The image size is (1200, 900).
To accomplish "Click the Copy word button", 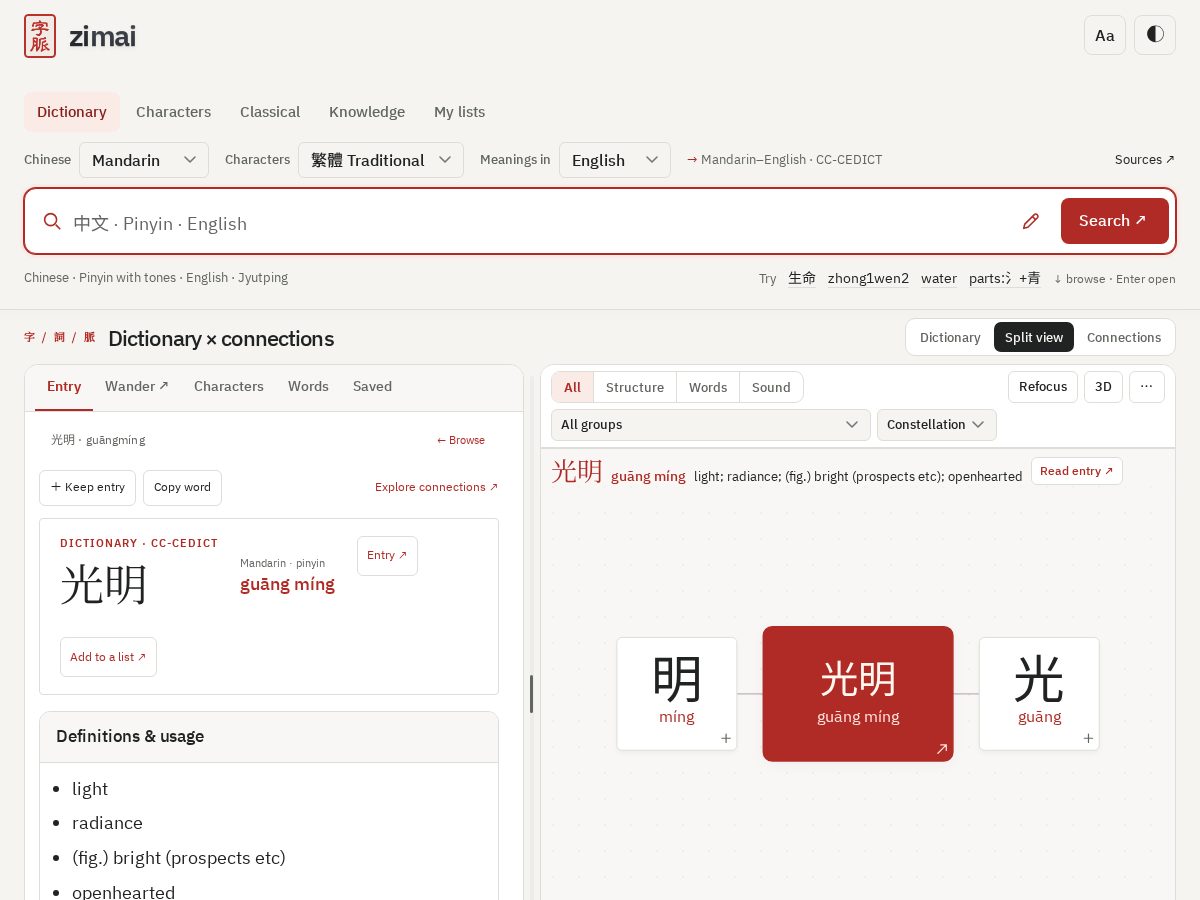I will click(182, 488).
